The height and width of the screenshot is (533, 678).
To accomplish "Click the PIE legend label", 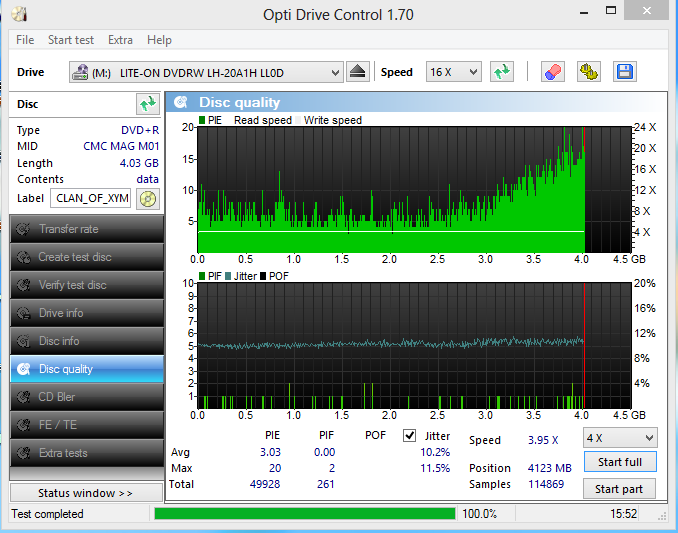I will click(215, 120).
